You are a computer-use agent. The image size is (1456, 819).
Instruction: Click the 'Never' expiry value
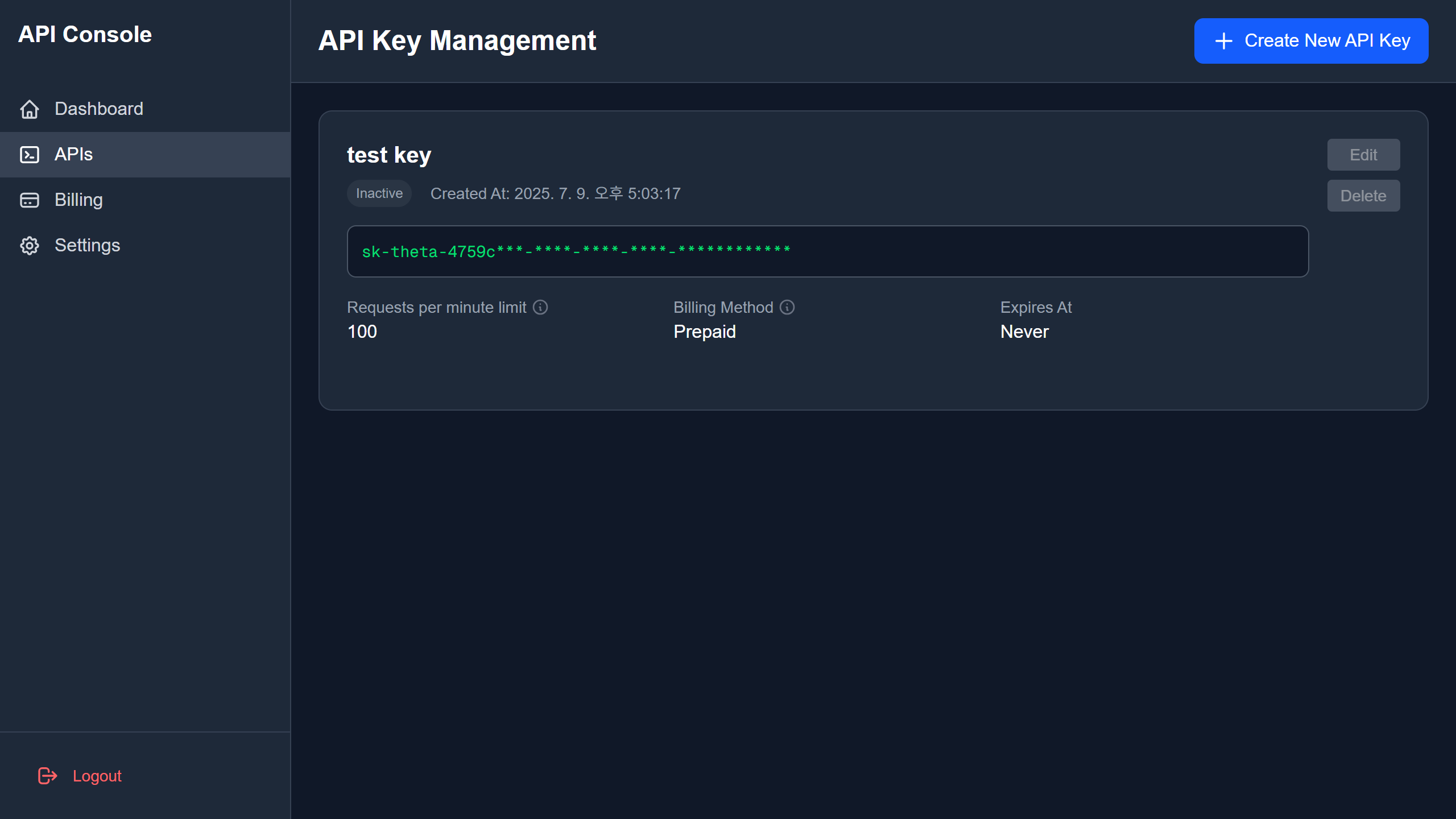point(1024,332)
